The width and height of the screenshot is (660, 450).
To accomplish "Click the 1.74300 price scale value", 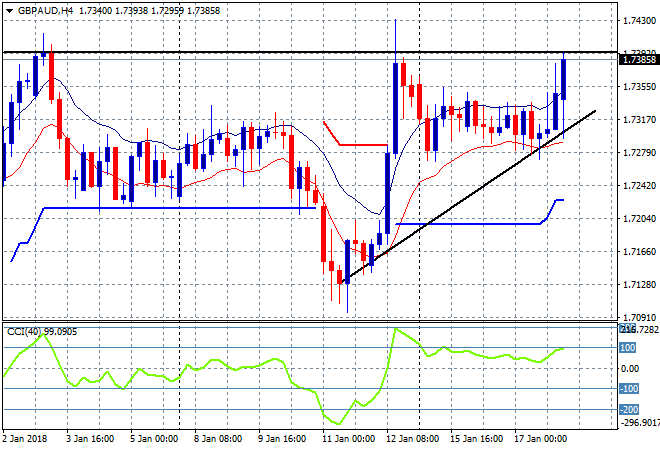I will [639, 21].
